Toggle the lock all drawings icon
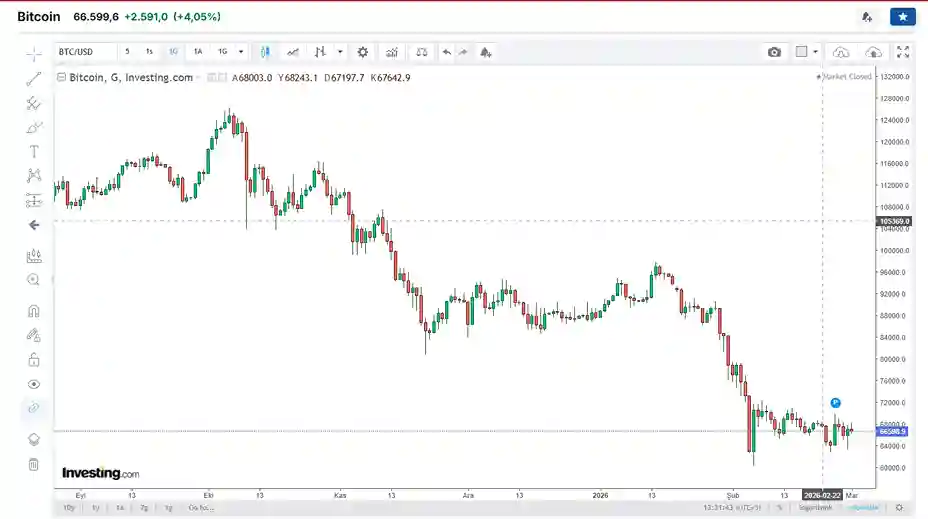The width and height of the screenshot is (928, 519). pos(34,359)
